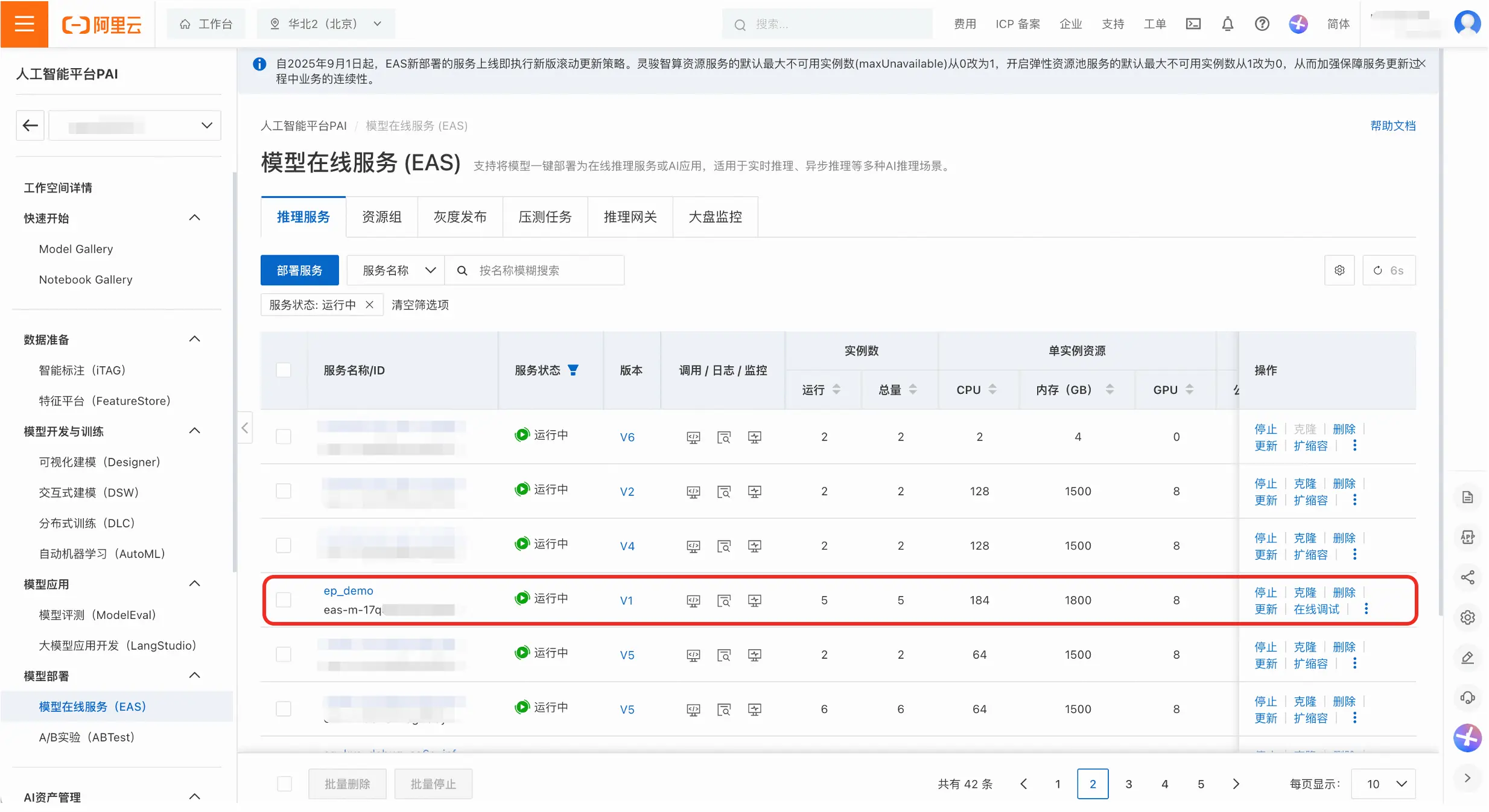The image size is (1489, 812).
Task: Open the AI assistant icon in top bar
Action: (1298, 24)
